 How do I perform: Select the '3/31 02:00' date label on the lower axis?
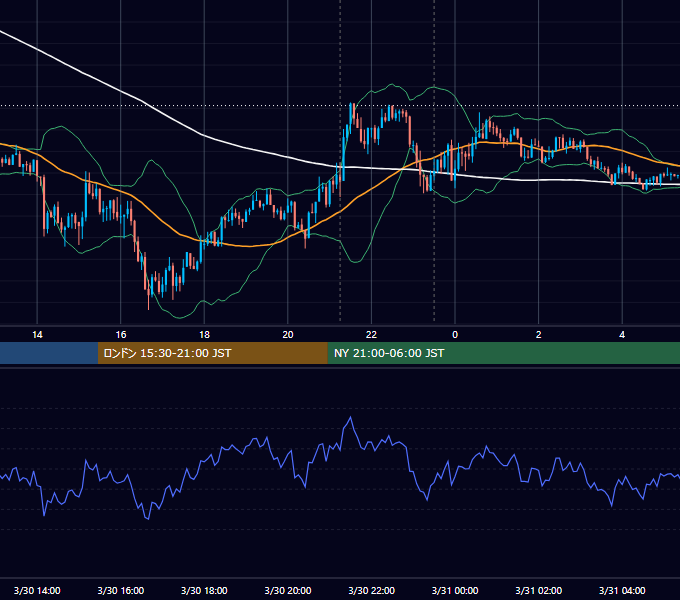tap(539, 590)
